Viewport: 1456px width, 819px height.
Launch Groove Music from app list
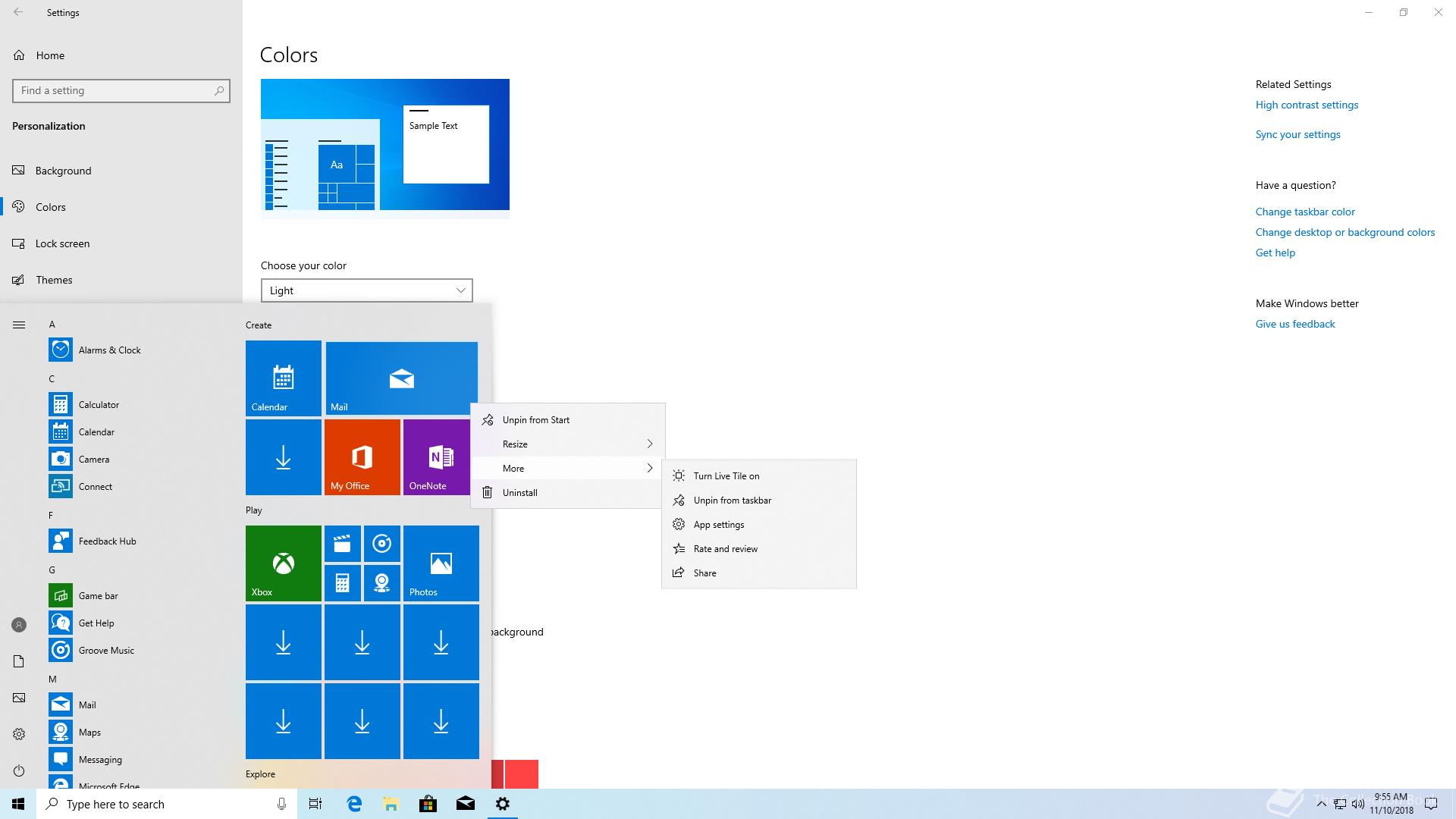pos(106,651)
